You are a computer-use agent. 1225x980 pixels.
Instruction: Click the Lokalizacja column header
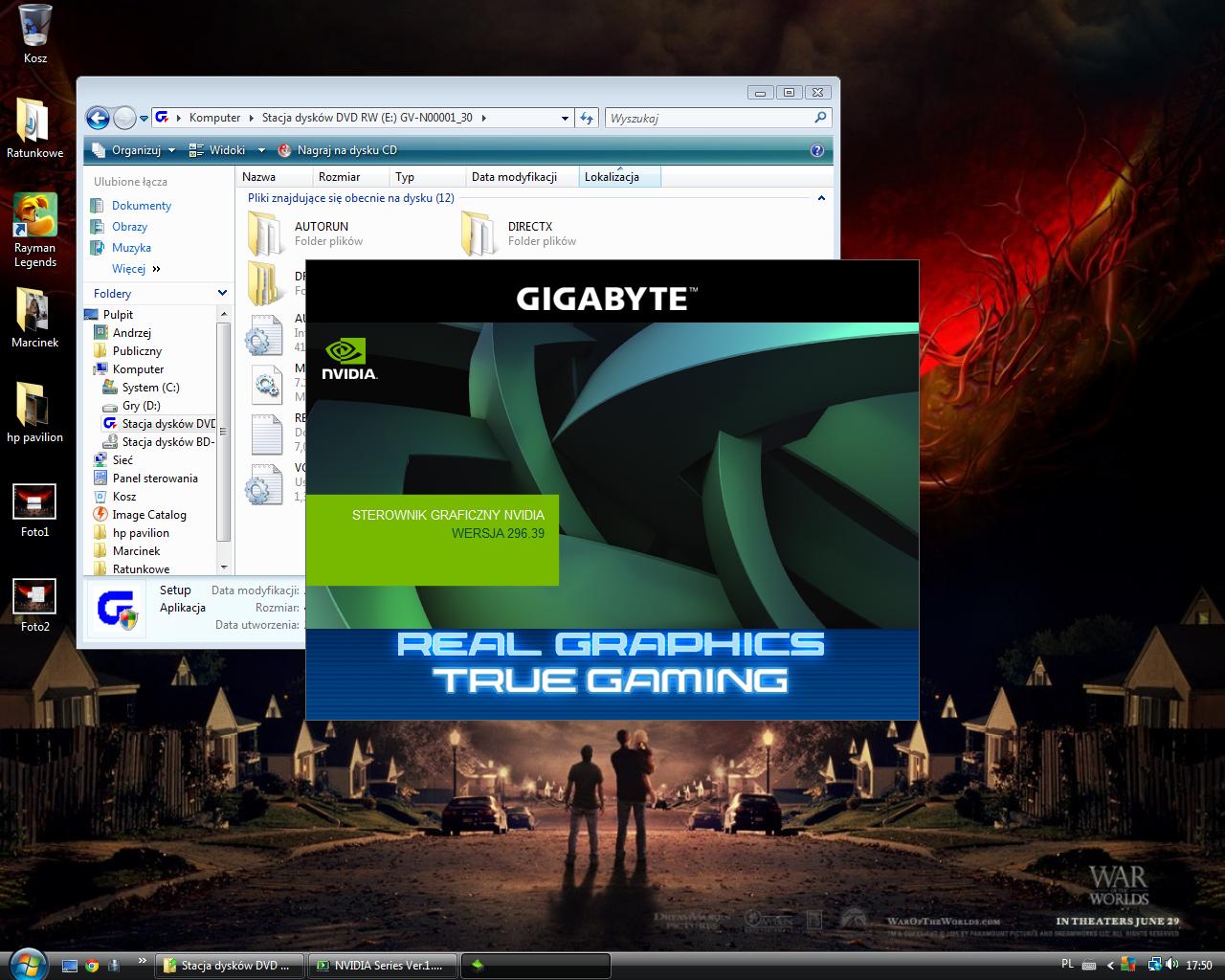(x=620, y=177)
